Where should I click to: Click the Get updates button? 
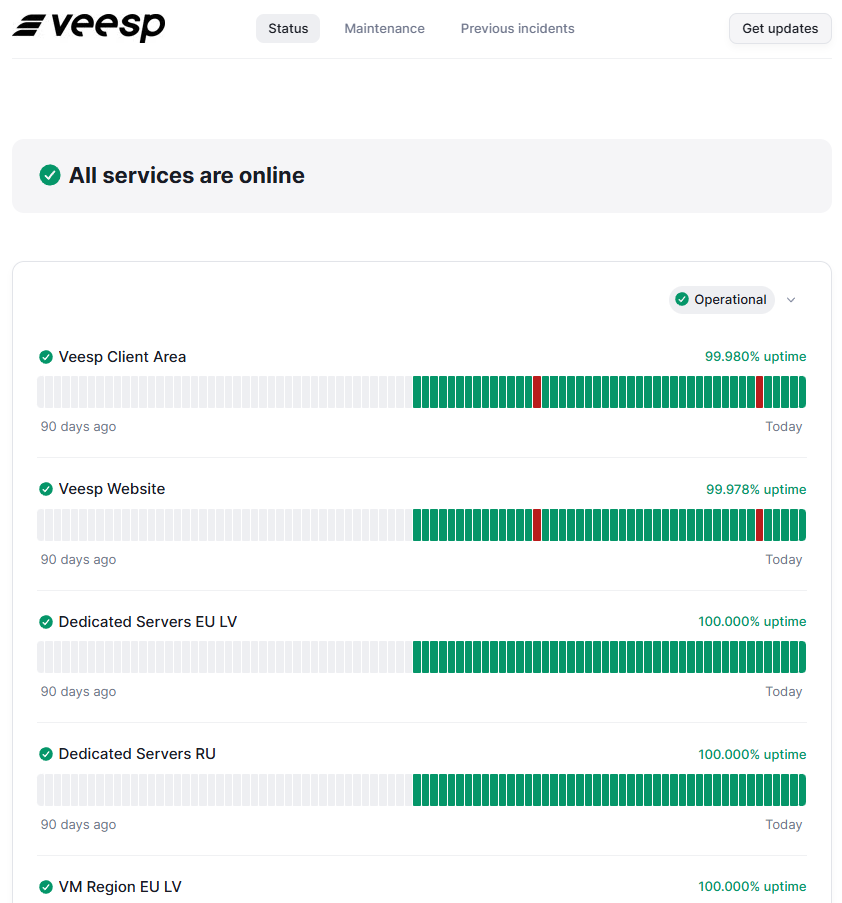point(780,29)
